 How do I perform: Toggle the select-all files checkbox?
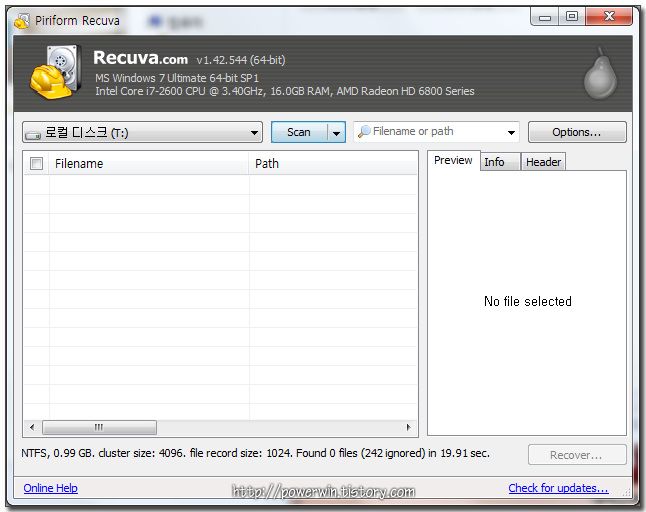[x=36, y=164]
